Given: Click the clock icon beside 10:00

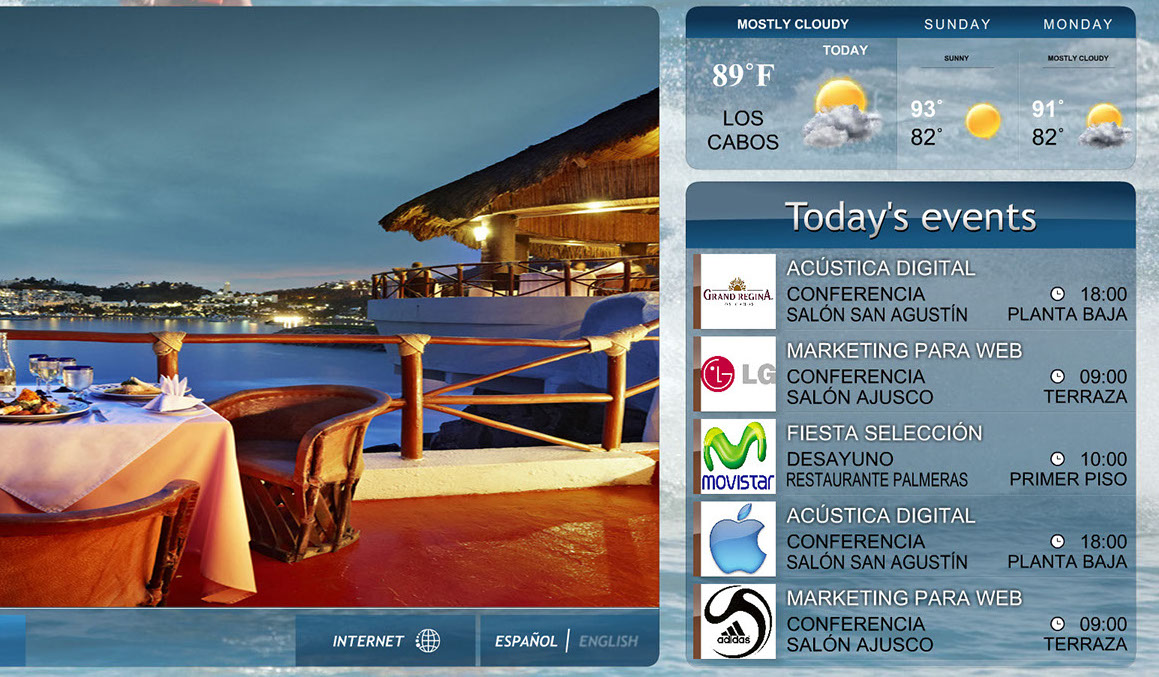Looking at the screenshot, I should click(1057, 459).
